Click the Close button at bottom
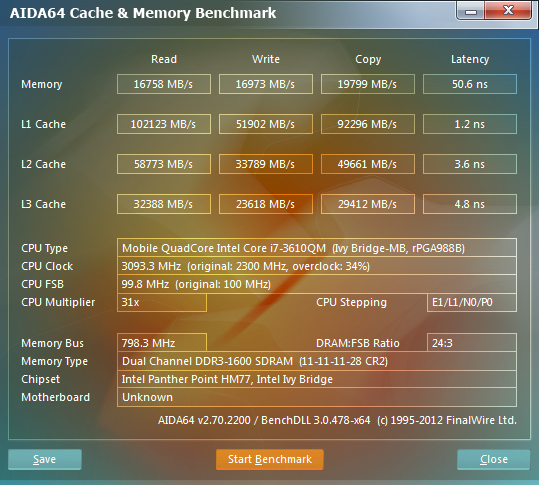Screen dimensions: 539x485 click(494, 459)
